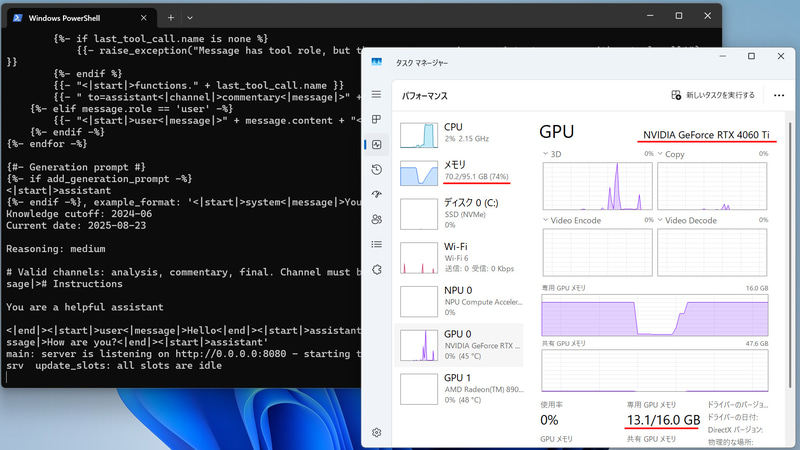Select the Windows PowerShell tab
800x450 pixels.
(81, 18)
